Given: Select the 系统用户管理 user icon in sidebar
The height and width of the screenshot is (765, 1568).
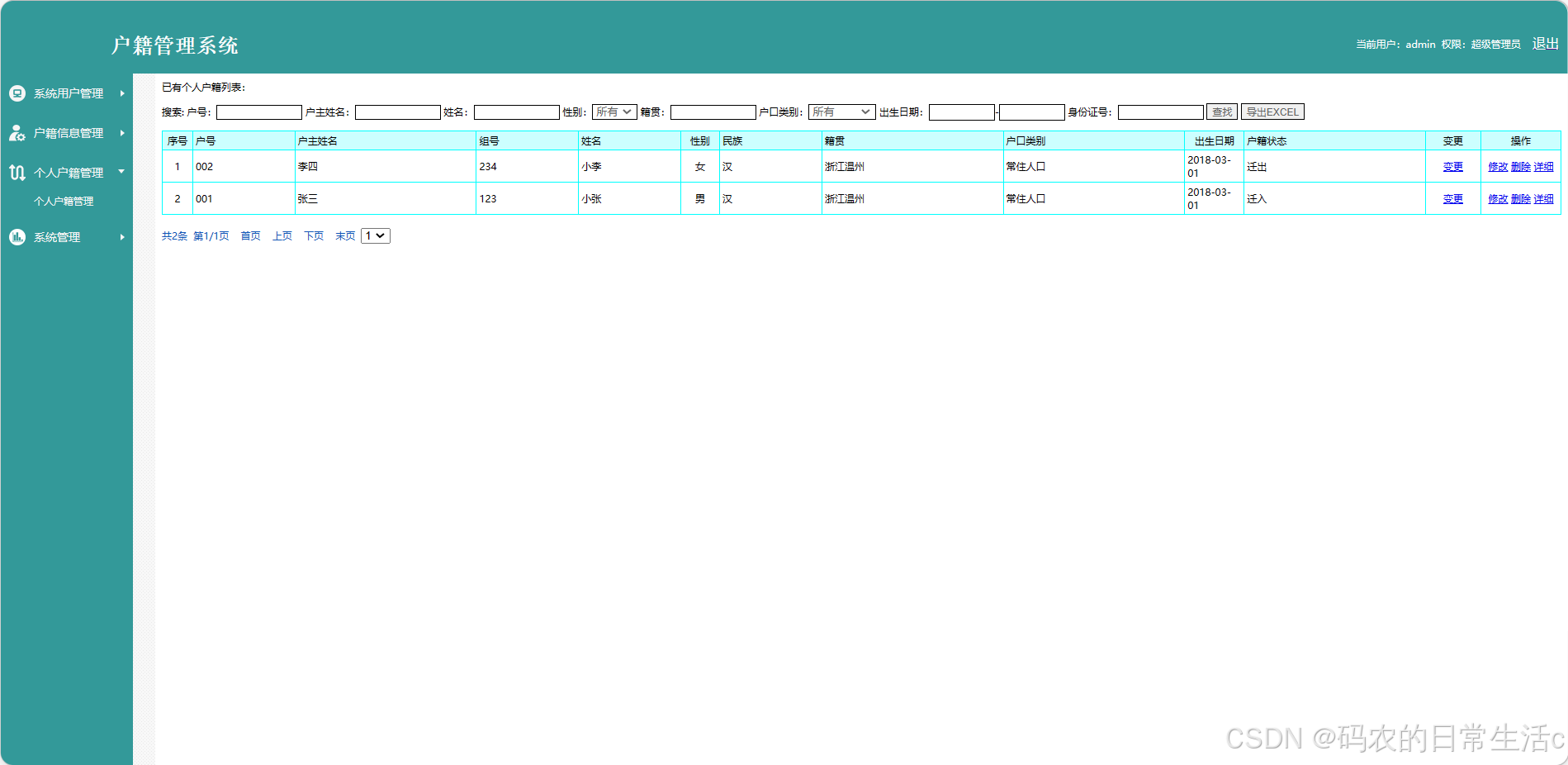Looking at the screenshot, I should coord(17,93).
